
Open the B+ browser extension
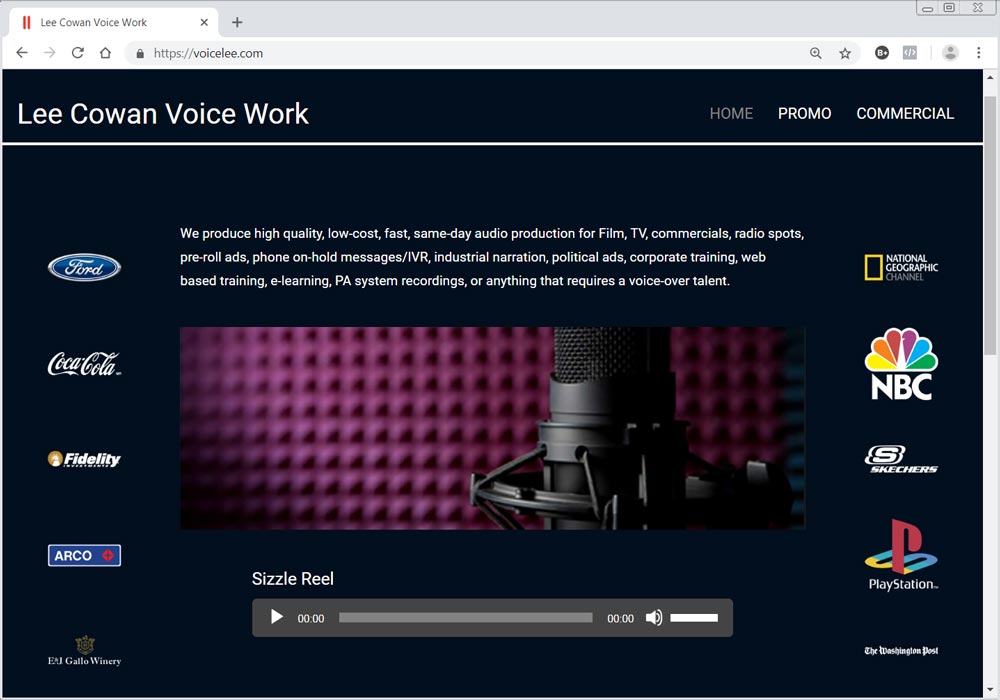(x=882, y=53)
